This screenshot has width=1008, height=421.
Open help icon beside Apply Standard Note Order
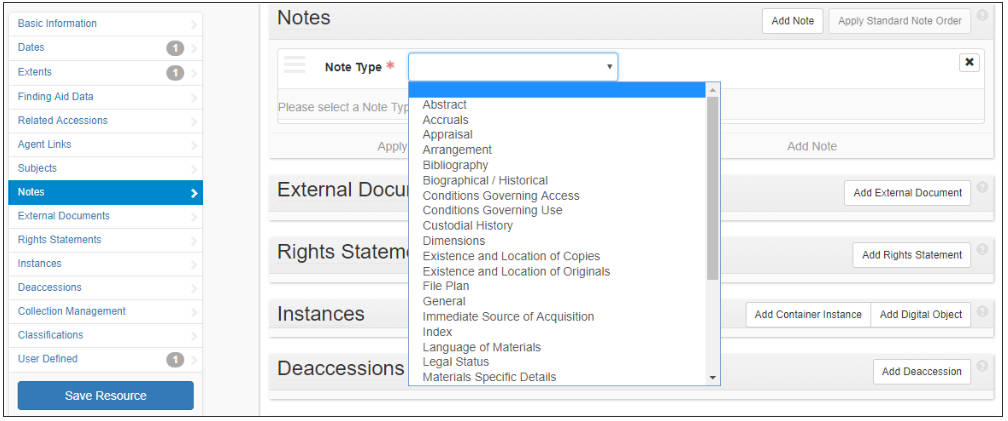982,15
